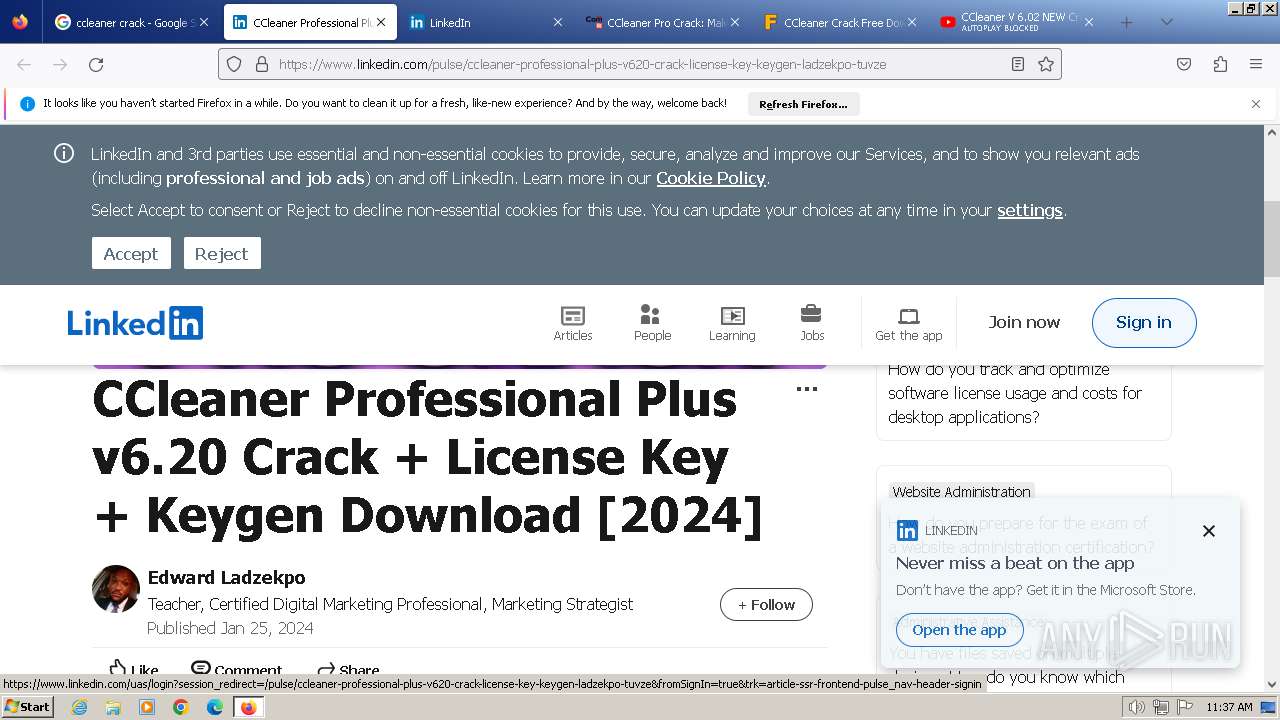The width and height of the screenshot is (1280, 720).
Task: Open the Save to Pocket icon
Action: 1184,64
